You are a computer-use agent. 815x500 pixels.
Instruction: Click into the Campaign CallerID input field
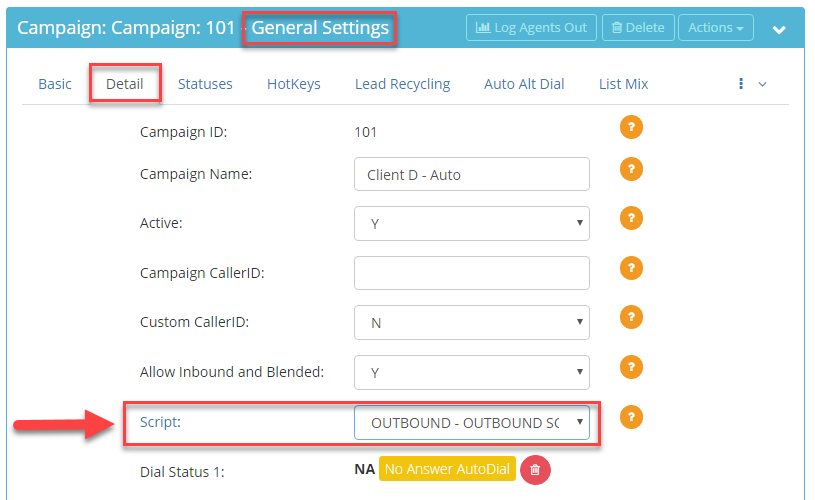tap(471, 273)
